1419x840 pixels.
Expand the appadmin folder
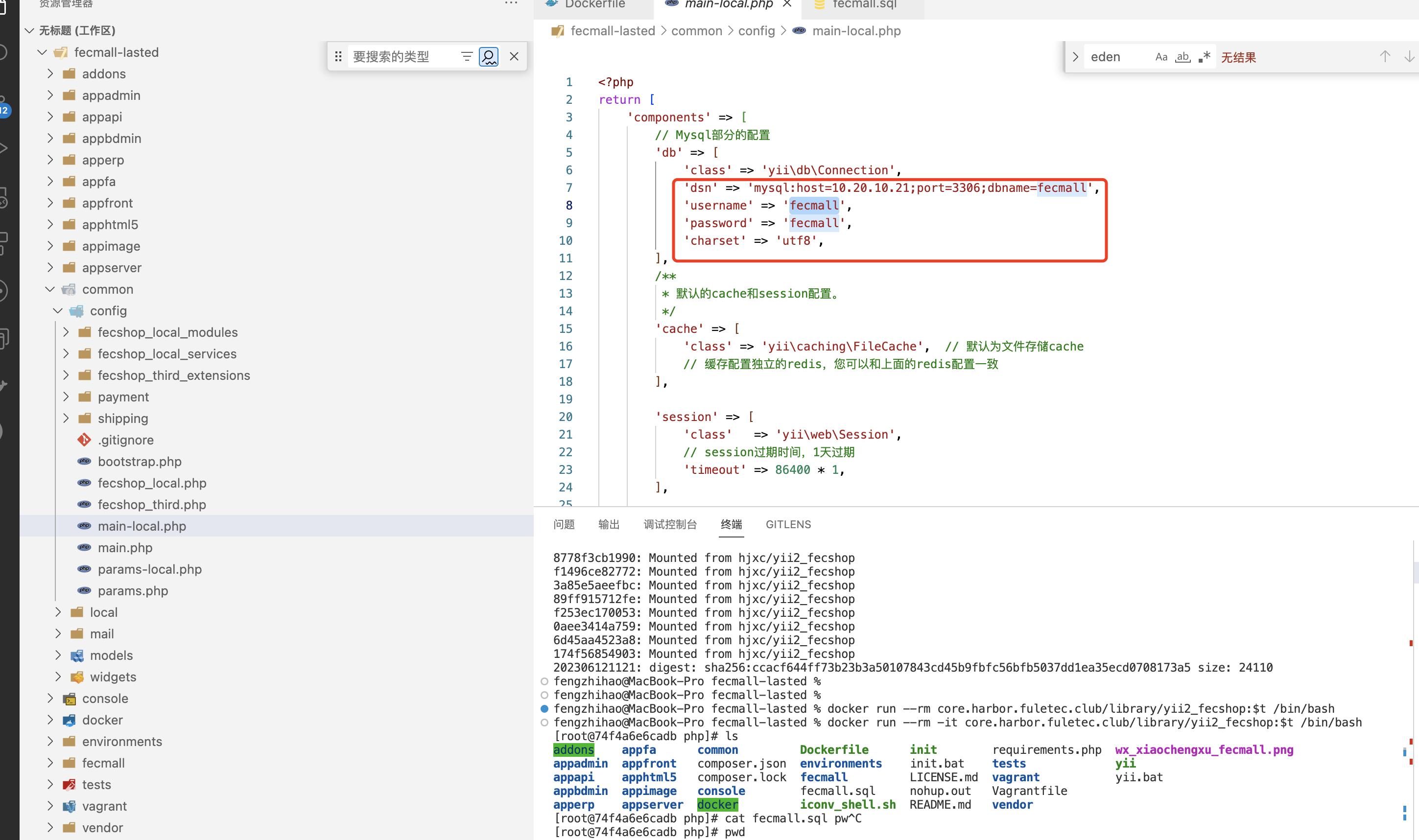coord(50,95)
